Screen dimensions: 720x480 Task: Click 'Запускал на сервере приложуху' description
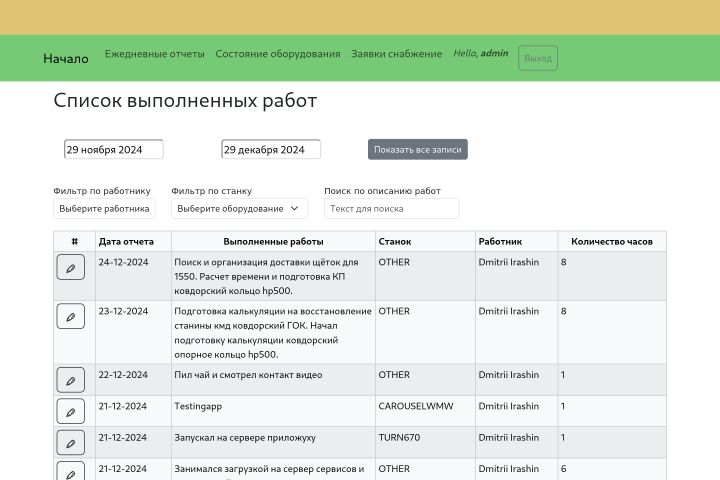coord(245,438)
